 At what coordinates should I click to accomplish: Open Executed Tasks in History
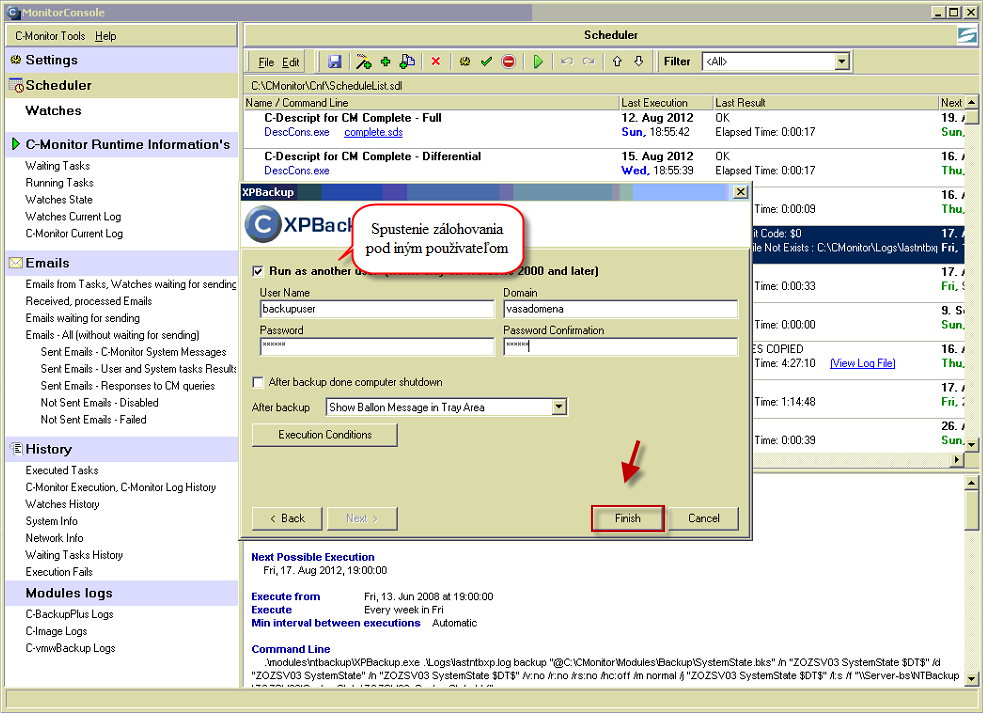click(61, 470)
